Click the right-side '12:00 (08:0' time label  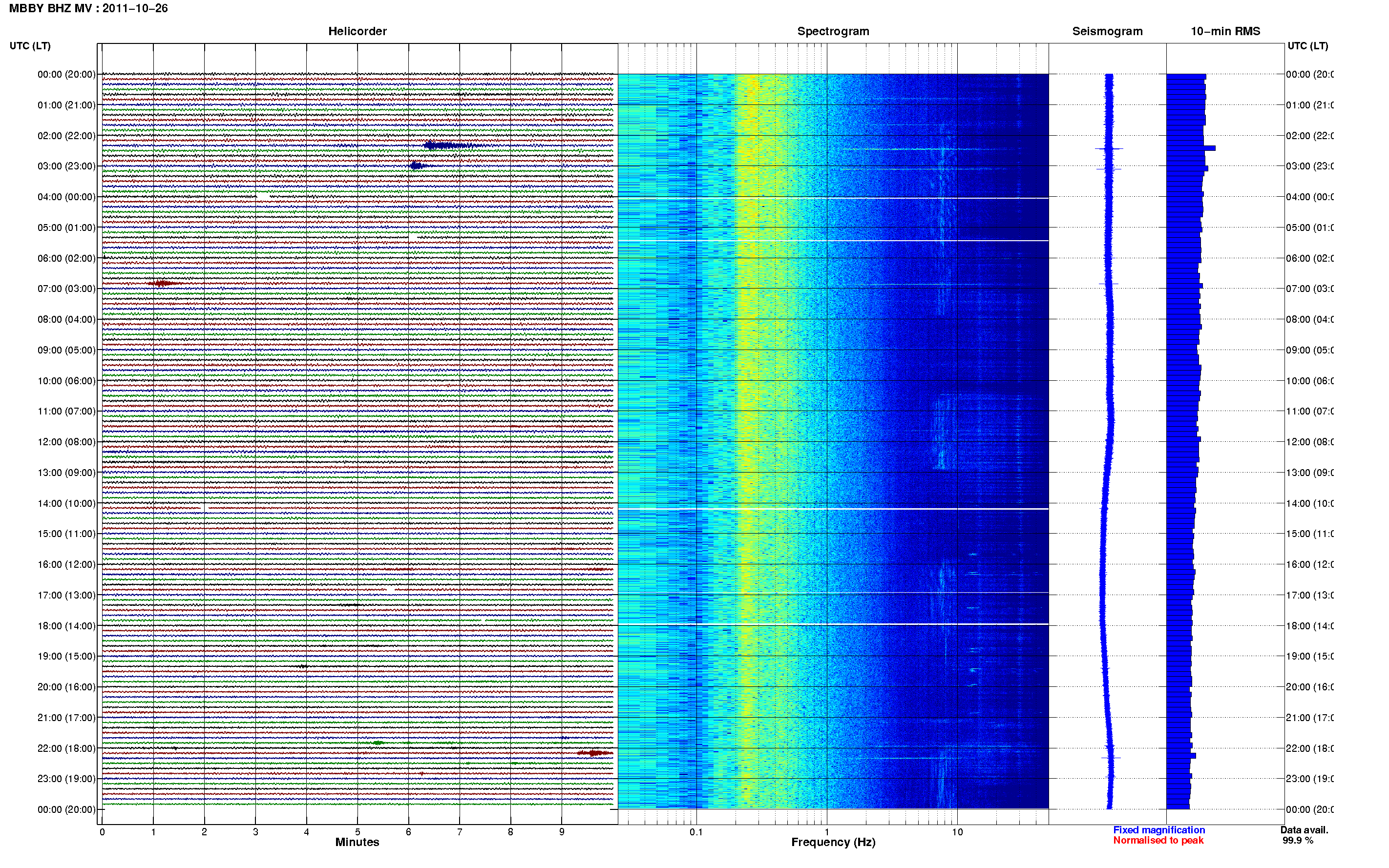(1310, 442)
